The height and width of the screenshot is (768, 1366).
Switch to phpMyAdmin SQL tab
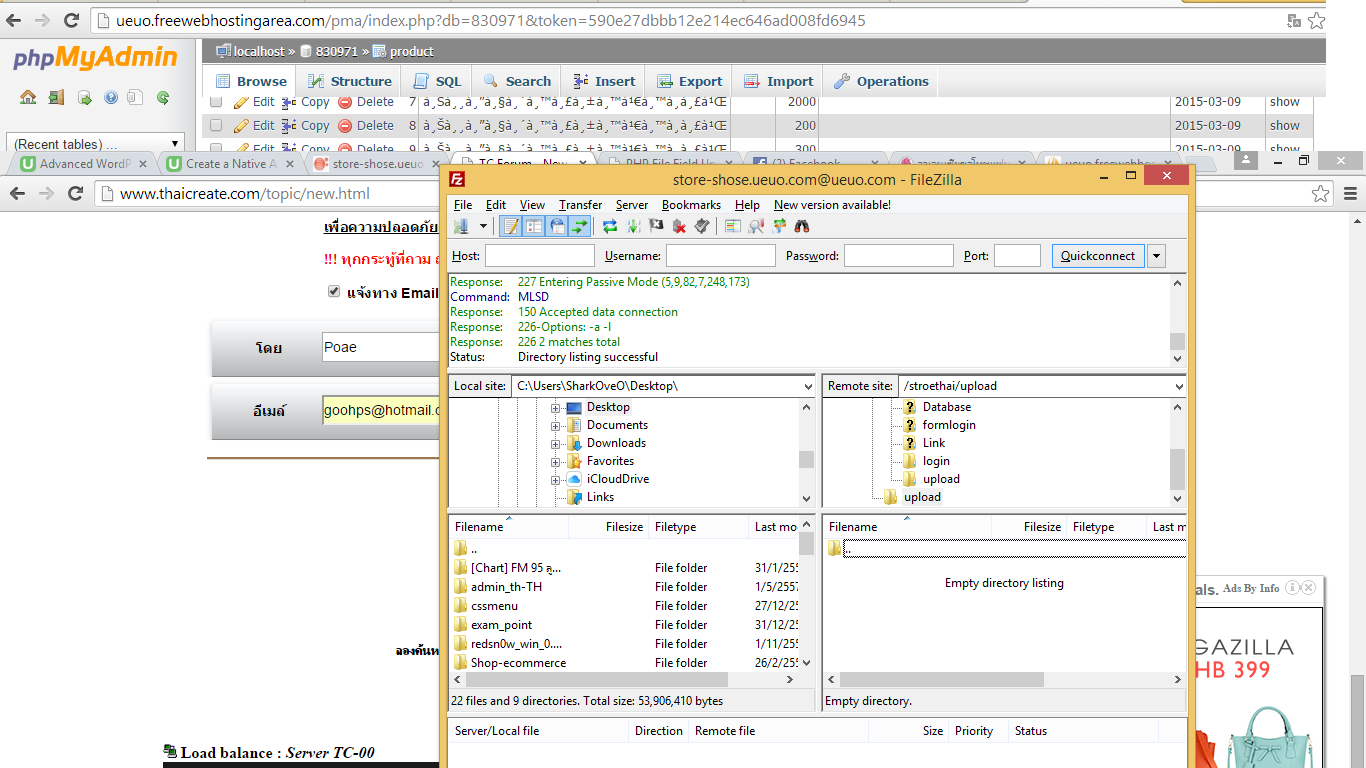pos(436,82)
